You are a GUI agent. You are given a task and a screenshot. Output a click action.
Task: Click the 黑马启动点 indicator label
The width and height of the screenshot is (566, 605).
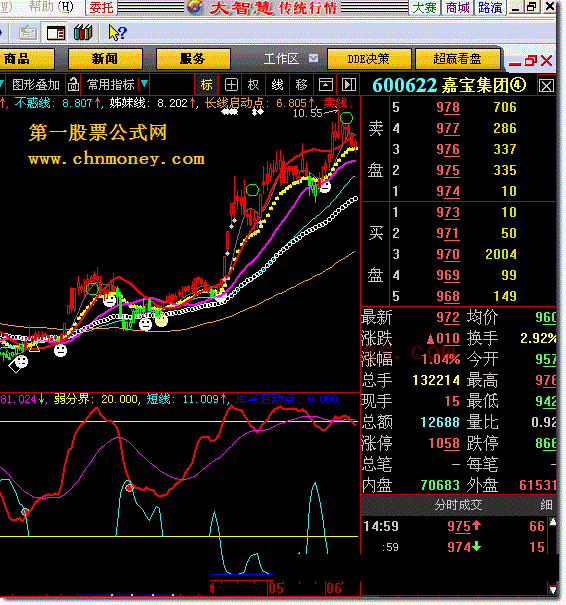[265, 399]
